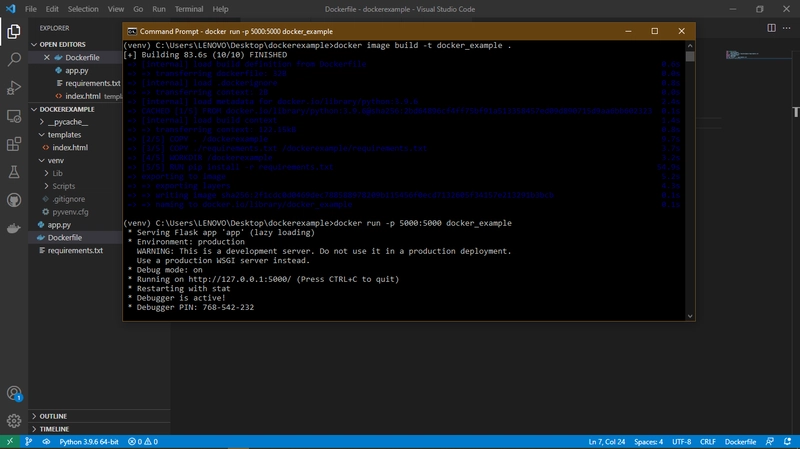The width and height of the screenshot is (800, 449).
Task: Click CRLF end-of-line selector in status bar
Action: 707,442
